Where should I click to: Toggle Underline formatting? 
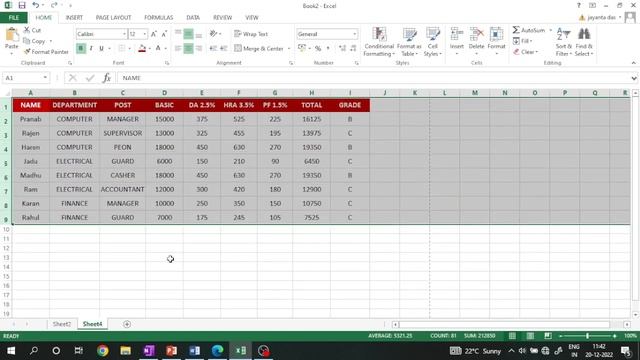coord(101,49)
